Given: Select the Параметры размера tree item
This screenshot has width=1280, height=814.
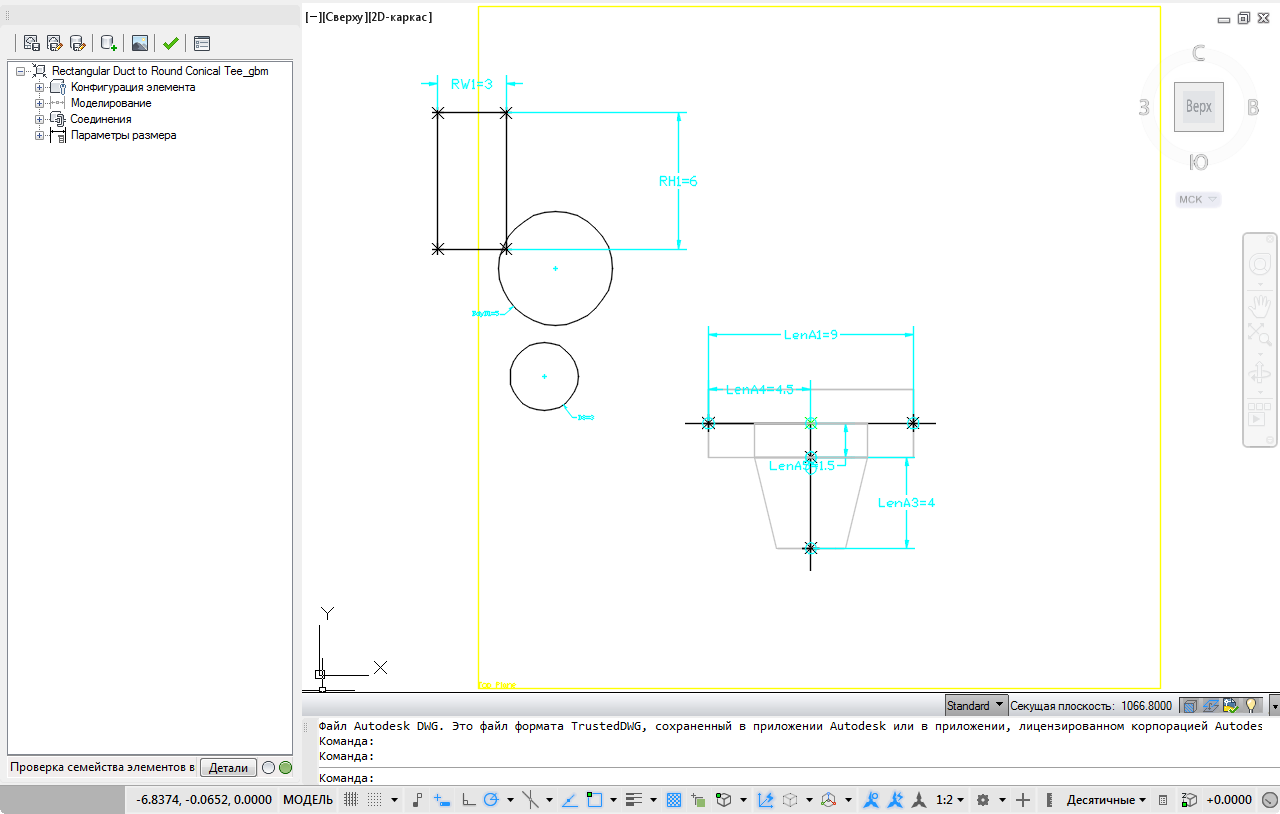Looking at the screenshot, I should point(124,135).
